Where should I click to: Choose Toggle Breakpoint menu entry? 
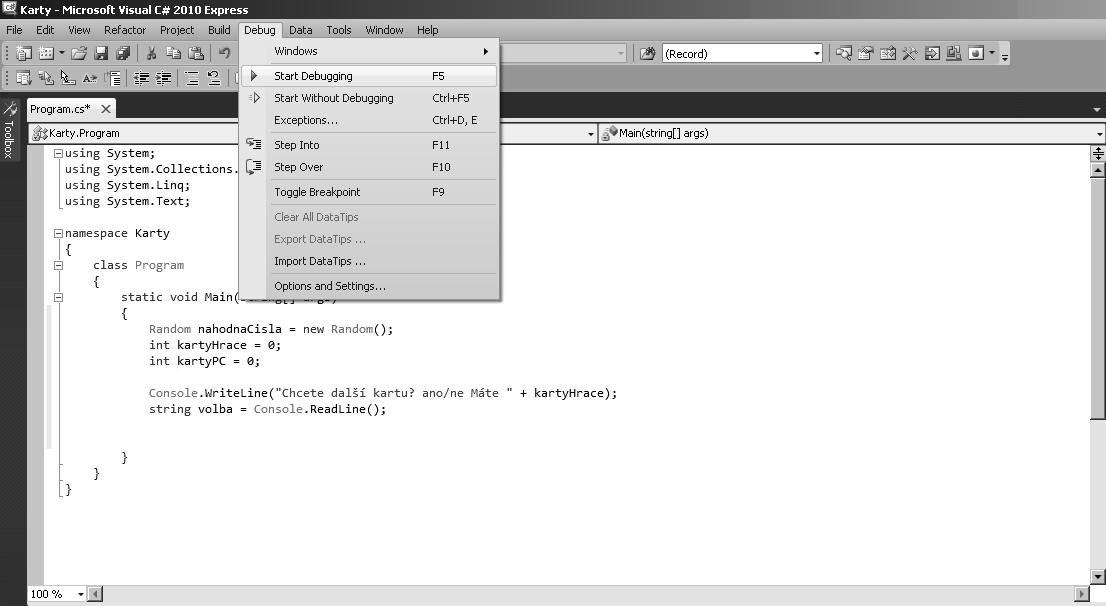[369, 192]
